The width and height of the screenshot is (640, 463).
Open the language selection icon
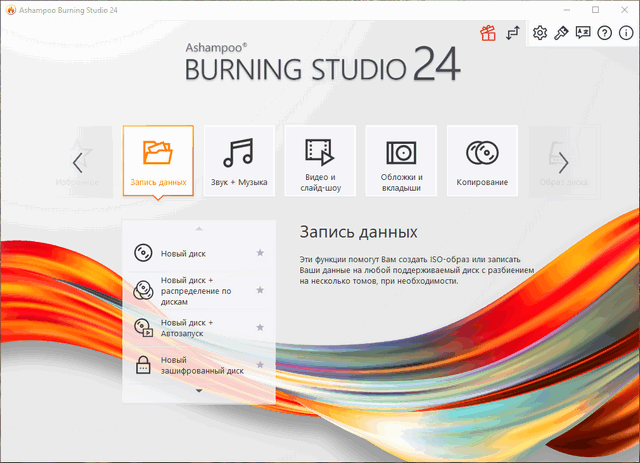pyautogui.click(x=583, y=33)
